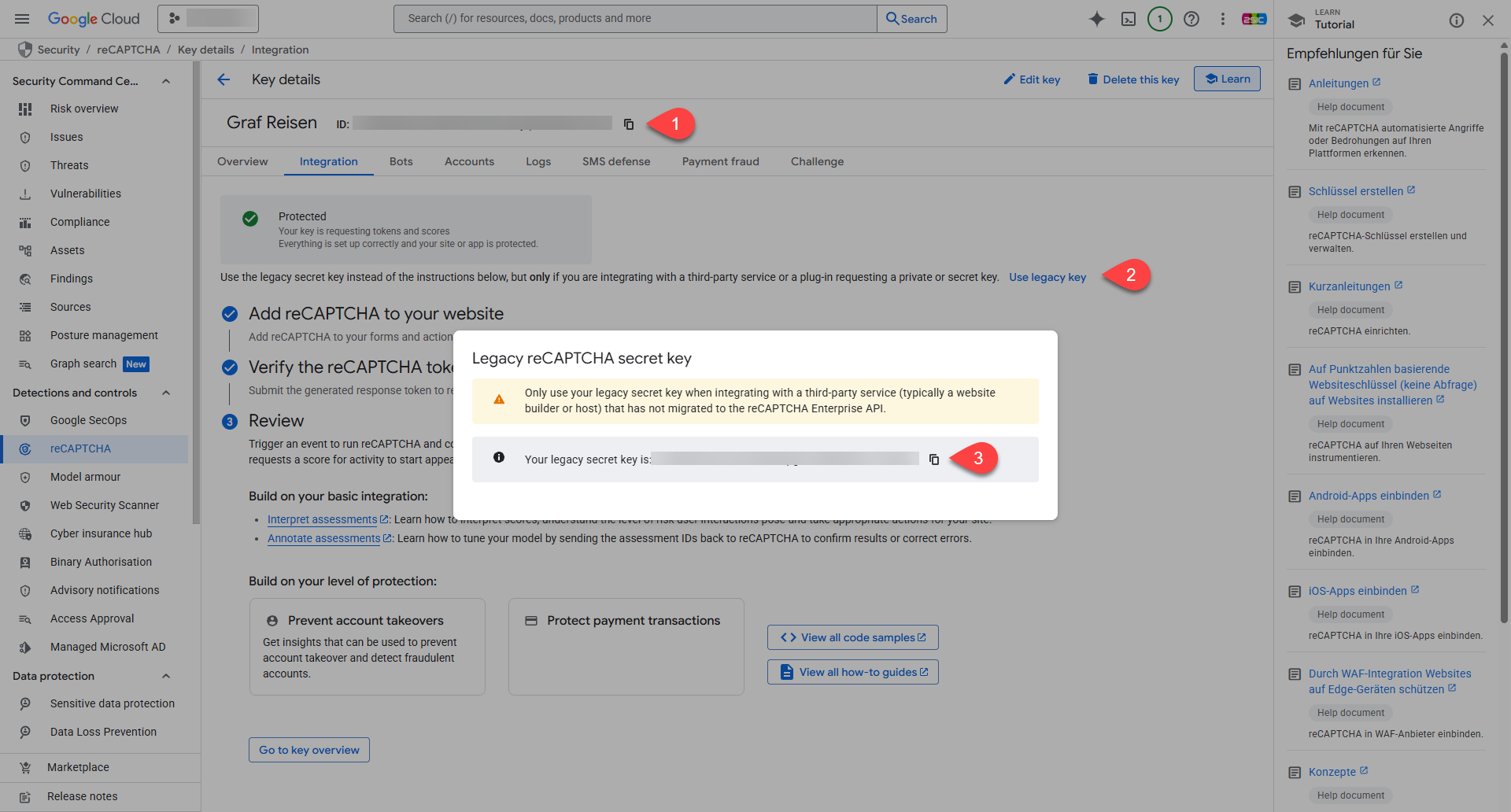Show tutorial info icon in Learn panel

coord(1457,20)
